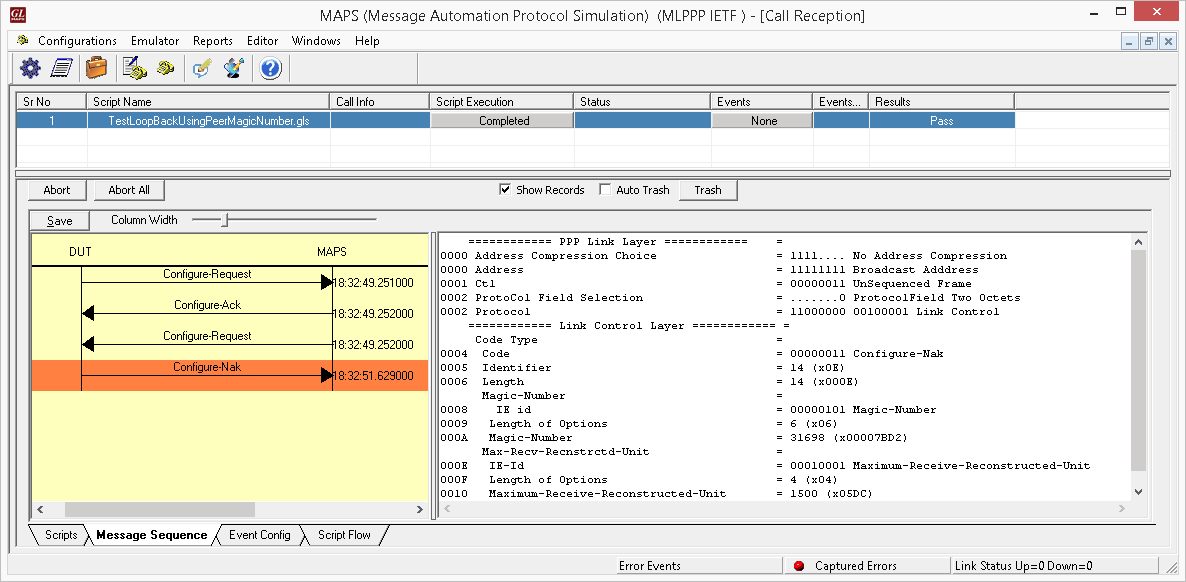This screenshot has height=582, width=1186.
Task: Open the Help menu
Action: (x=367, y=41)
